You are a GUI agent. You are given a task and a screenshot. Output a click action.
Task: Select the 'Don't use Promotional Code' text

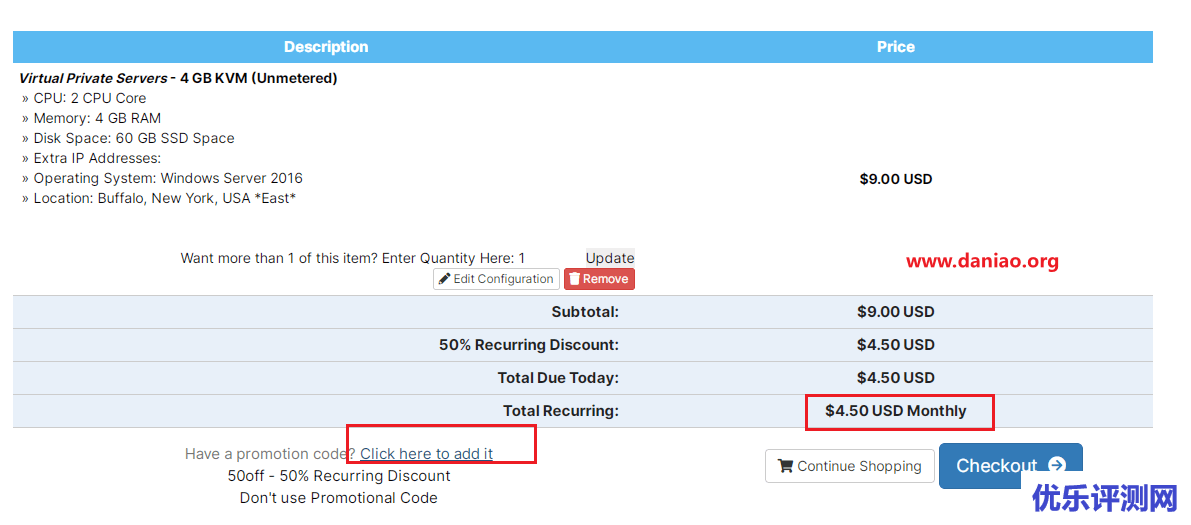(x=339, y=498)
